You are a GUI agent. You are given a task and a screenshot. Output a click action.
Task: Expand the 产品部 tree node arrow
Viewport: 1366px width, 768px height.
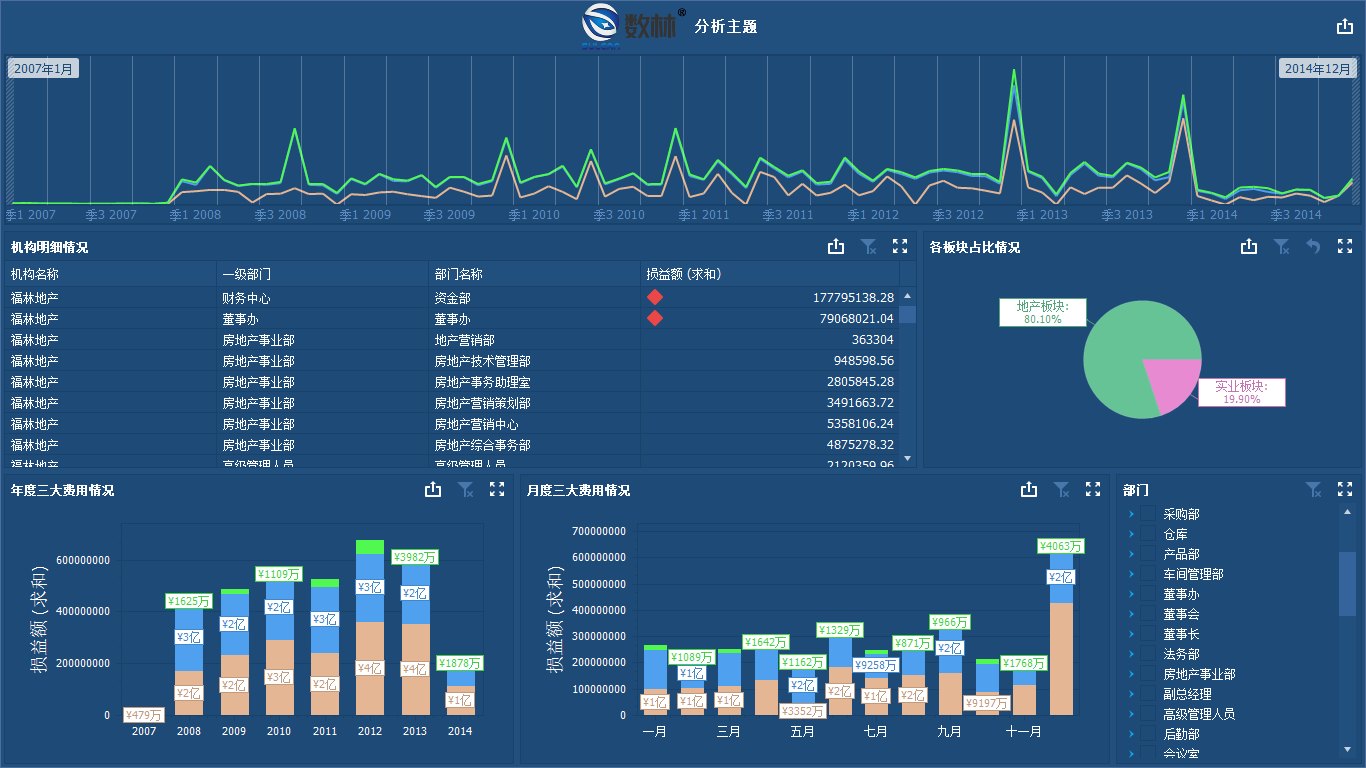coord(1131,553)
